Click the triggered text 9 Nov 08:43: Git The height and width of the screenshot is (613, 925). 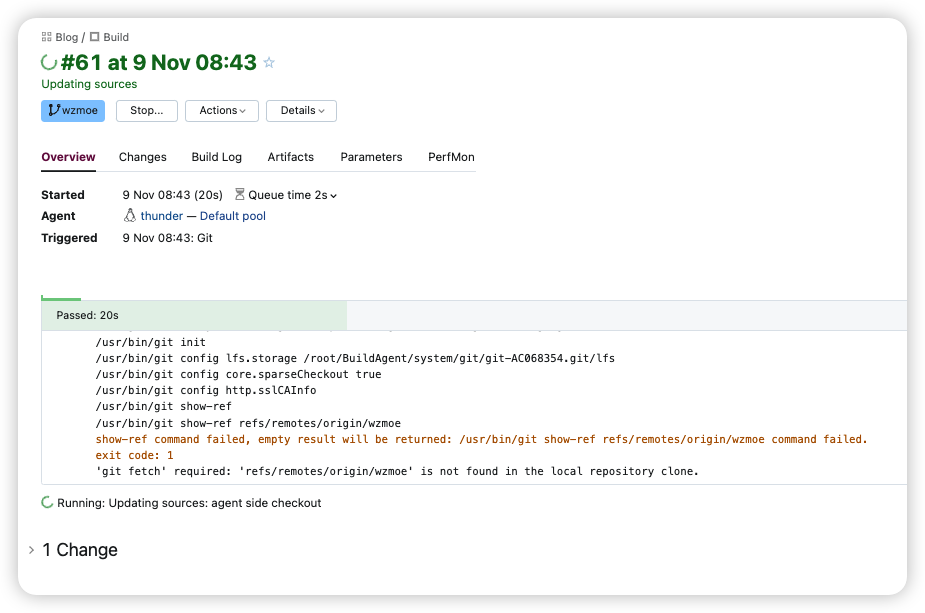(168, 238)
